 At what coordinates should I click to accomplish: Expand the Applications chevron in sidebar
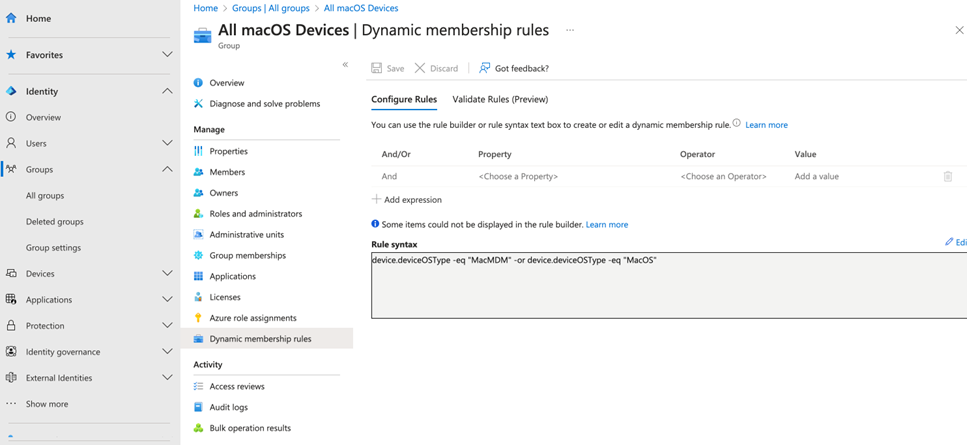tap(167, 300)
